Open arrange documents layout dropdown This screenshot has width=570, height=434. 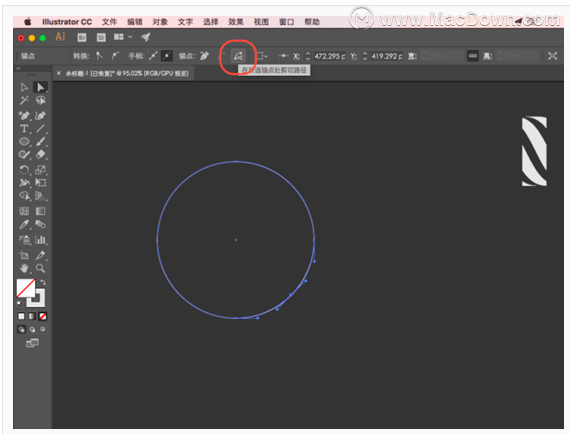pyautogui.click(x=123, y=37)
